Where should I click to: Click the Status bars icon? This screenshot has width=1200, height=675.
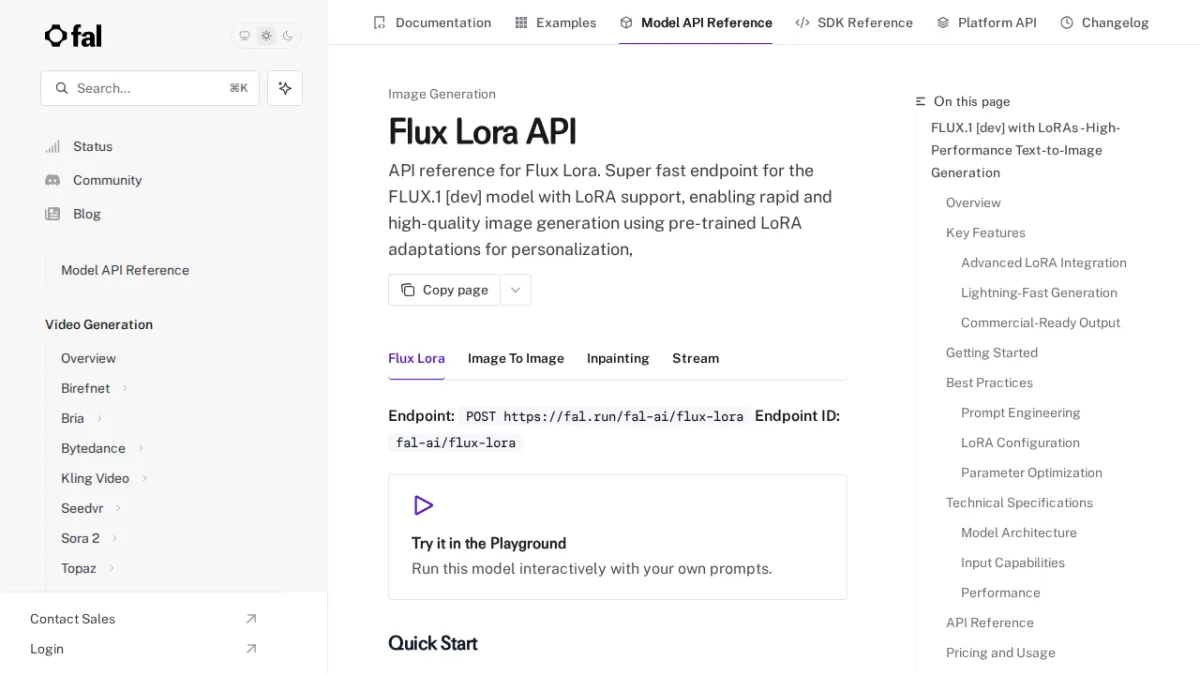[x=53, y=146]
